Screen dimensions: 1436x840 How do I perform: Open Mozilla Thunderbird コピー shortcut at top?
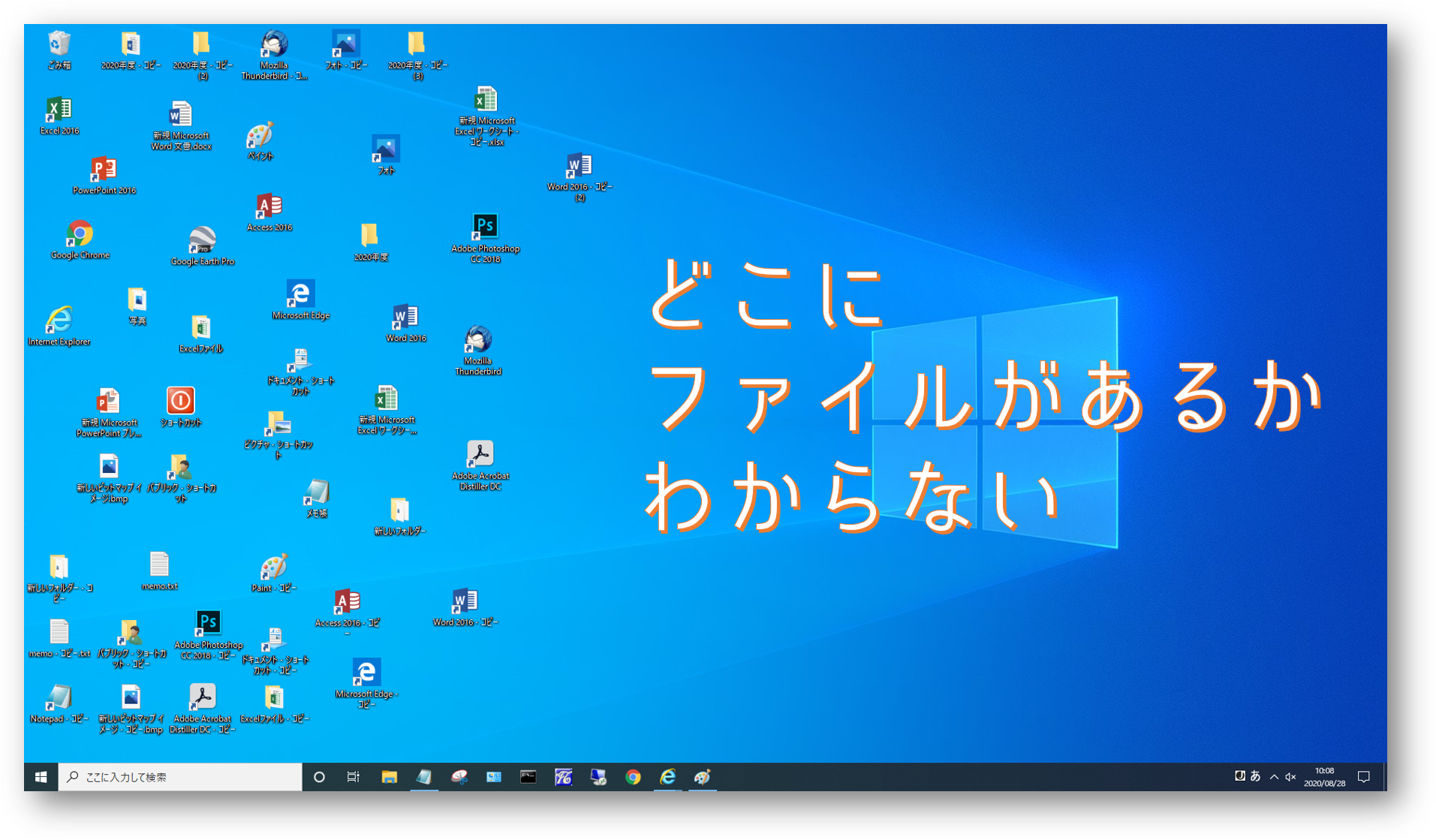tap(274, 55)
